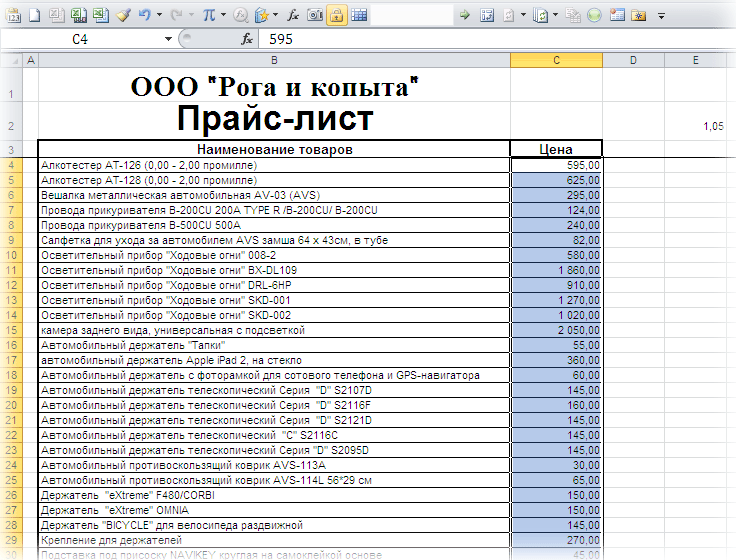Open Customize Quick Access Toolbar menu
Screen dimensions: 736x560
point(661,16)
